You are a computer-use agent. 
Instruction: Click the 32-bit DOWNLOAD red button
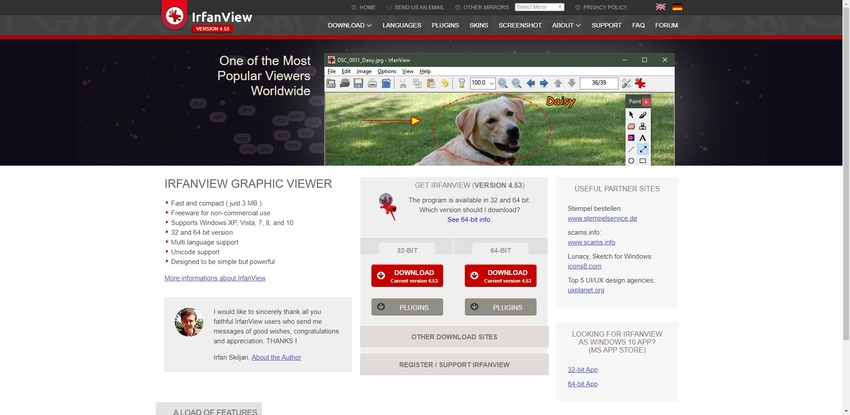pos(406,275)
